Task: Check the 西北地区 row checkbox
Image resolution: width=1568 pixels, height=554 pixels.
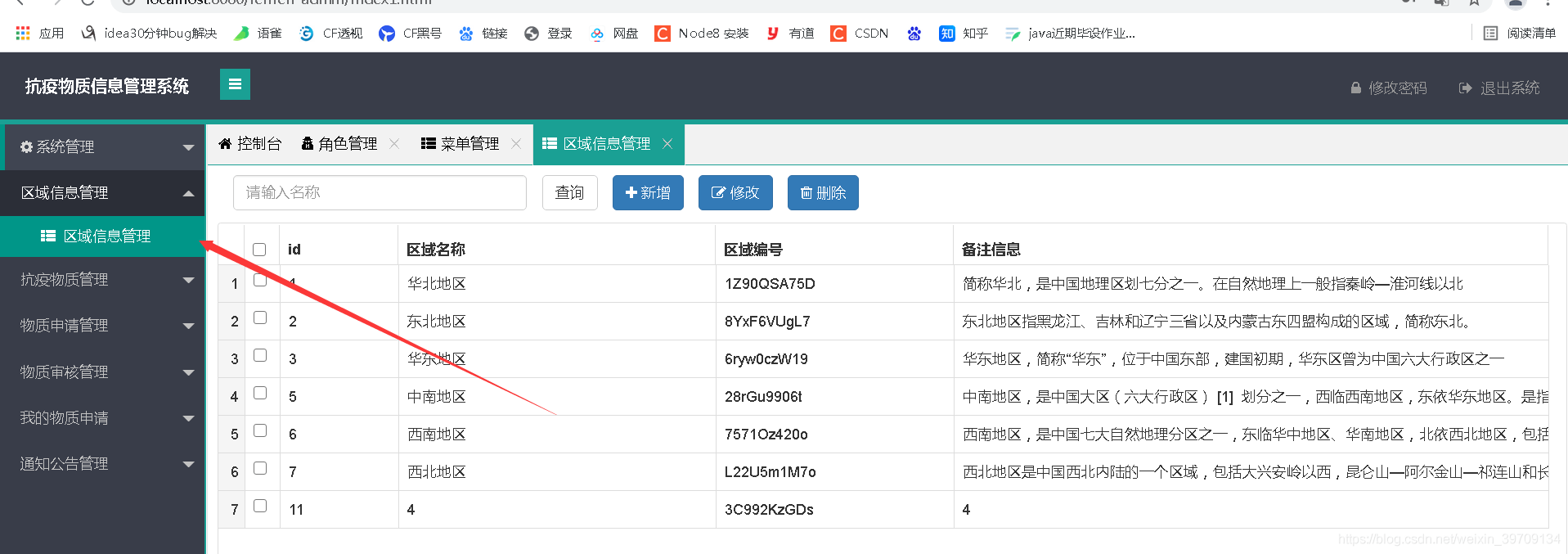Action: (260, 468)
